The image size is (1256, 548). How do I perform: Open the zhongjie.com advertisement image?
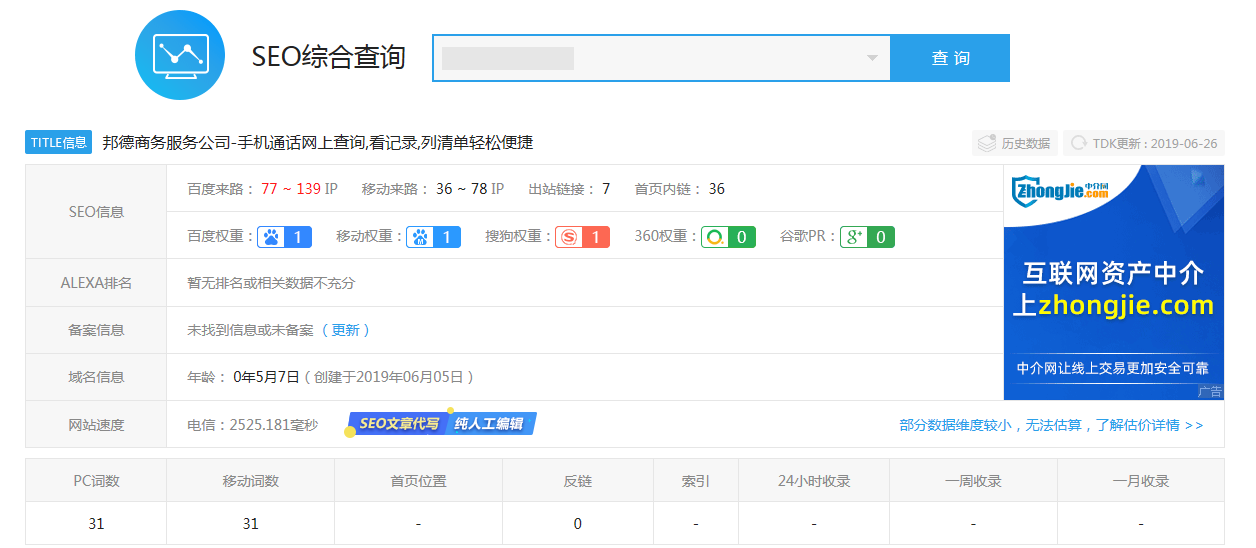pos(1113,282)
